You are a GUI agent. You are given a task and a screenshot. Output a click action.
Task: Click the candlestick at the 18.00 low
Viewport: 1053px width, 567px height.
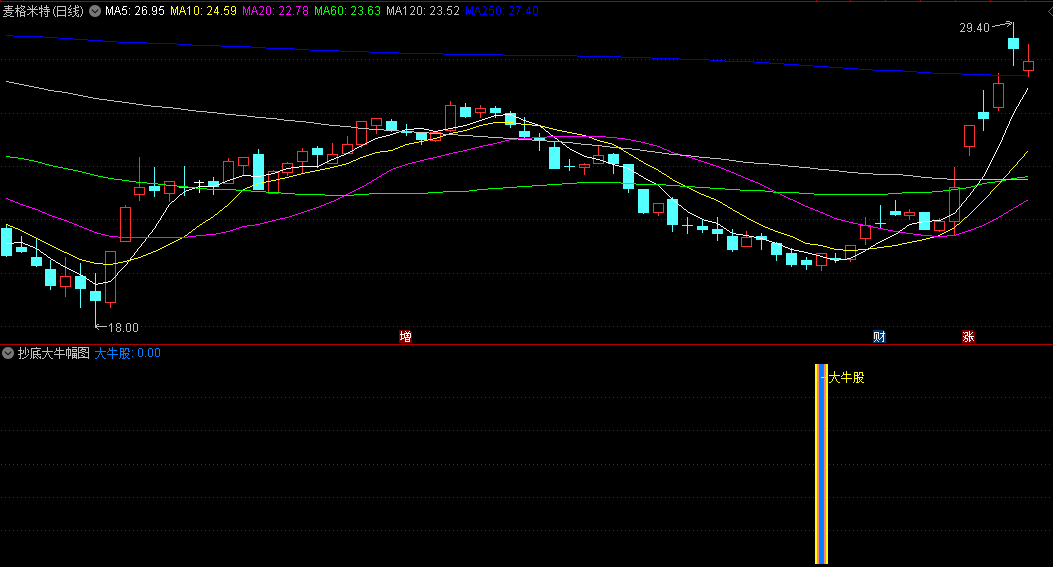click(x=95, y=296)
